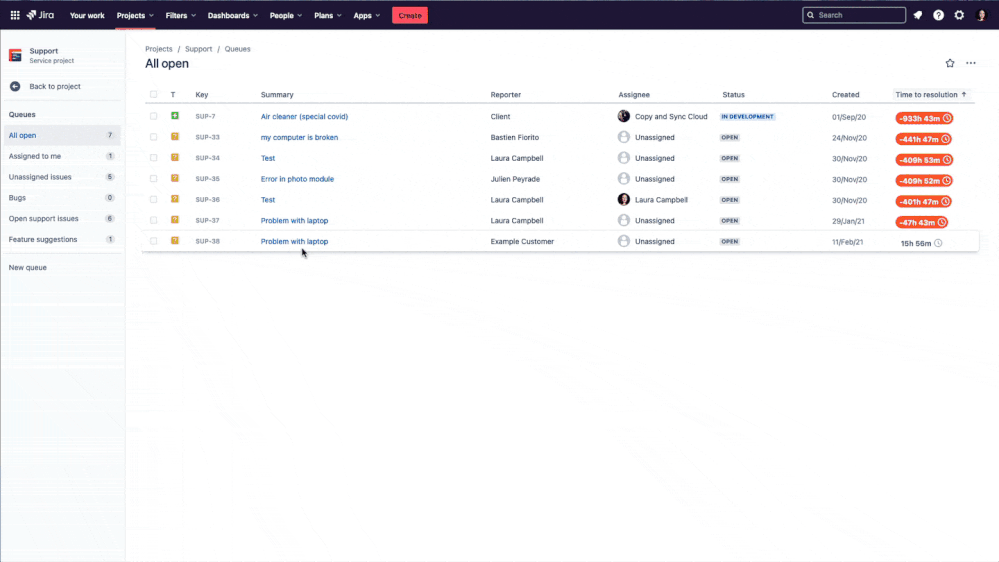Select the Bugs queue
The width and height of the screenshot is (999, 562).
click(x=61, y=198)
